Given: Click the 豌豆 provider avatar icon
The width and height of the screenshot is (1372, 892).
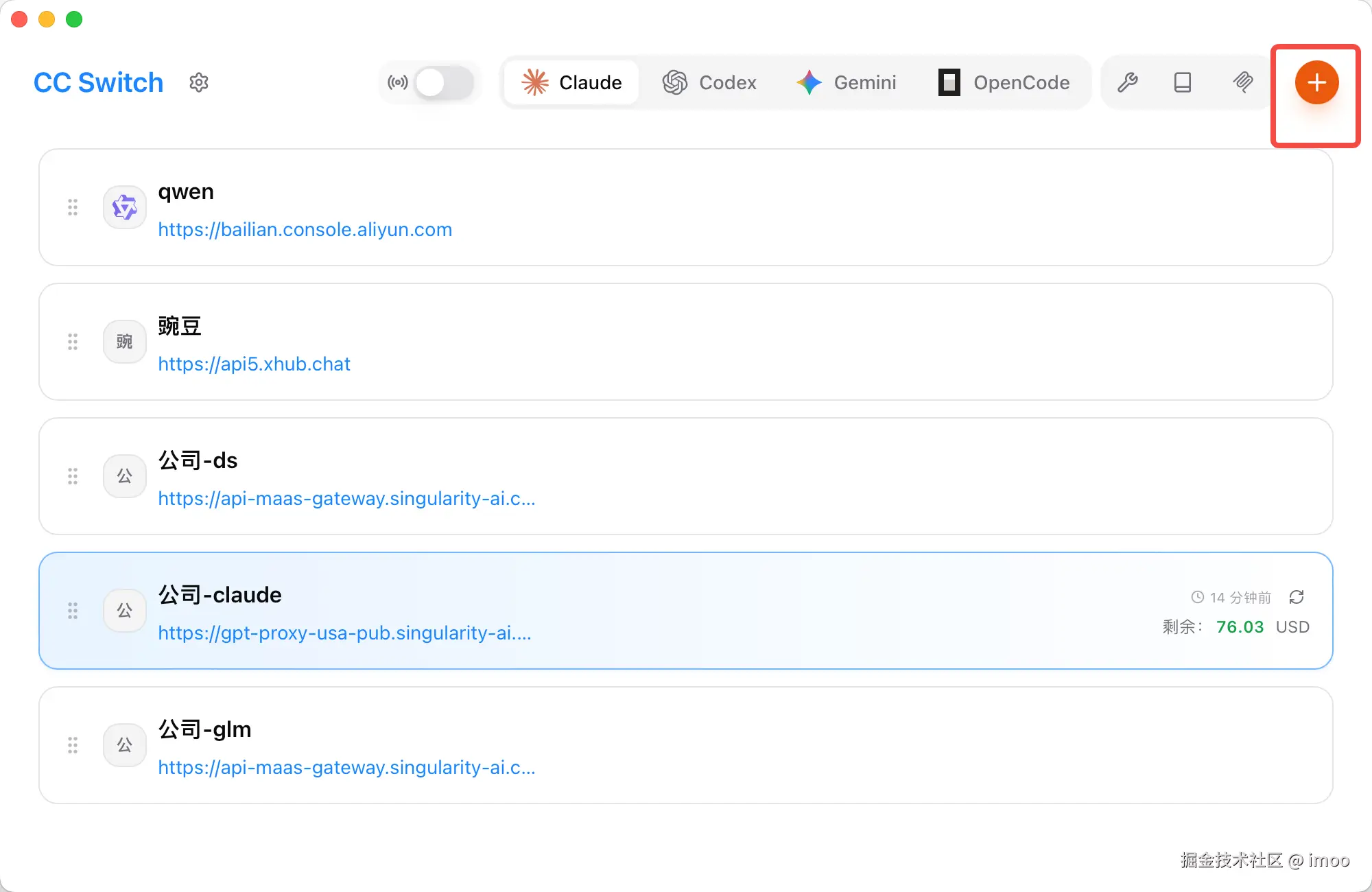Looking at the screenshot, I should [125, 342].
